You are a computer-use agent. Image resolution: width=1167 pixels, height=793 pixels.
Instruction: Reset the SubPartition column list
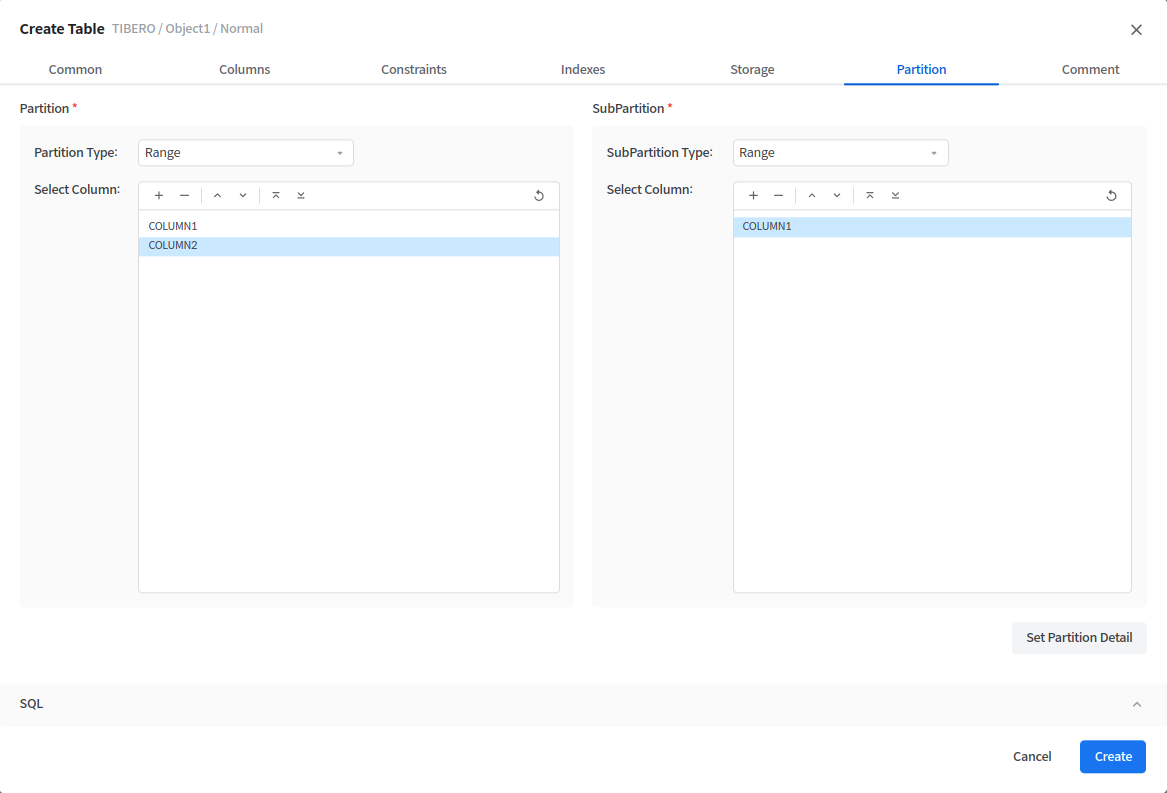(1111, 196)
